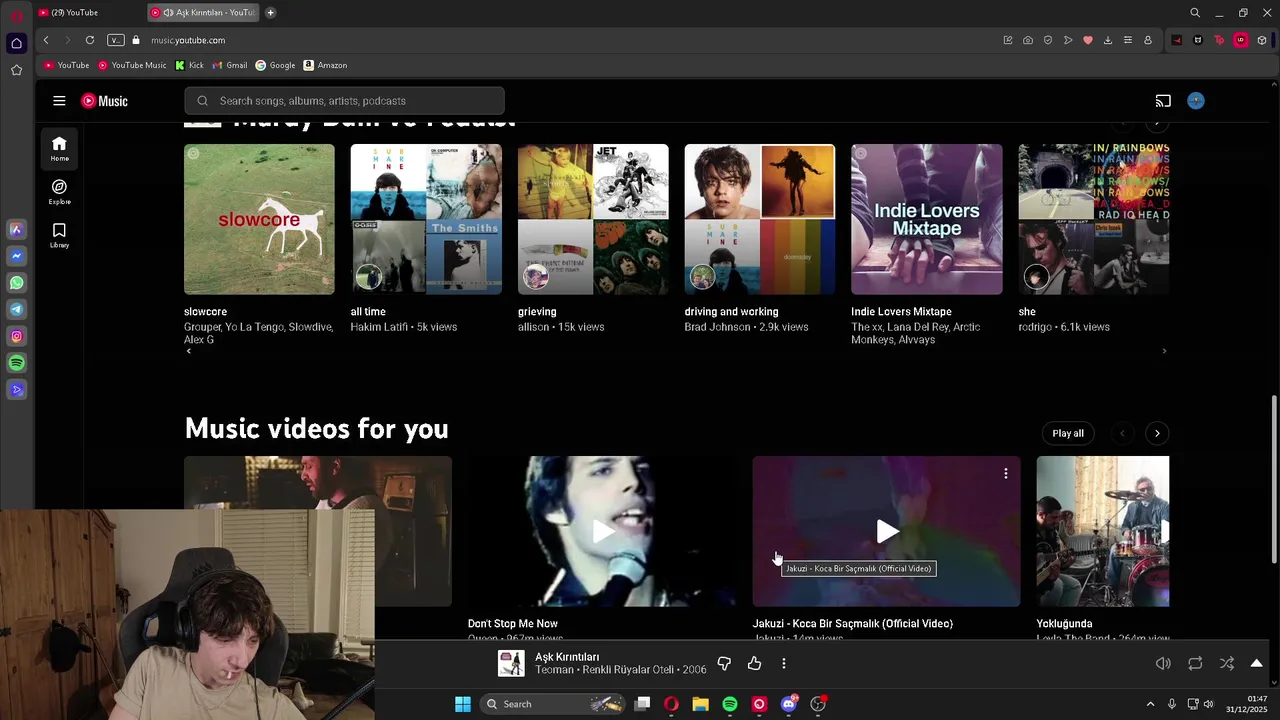Open the Windows Start menu
Image resolution: width=1280 pixels, height=720 pixels.
[463, 704]
